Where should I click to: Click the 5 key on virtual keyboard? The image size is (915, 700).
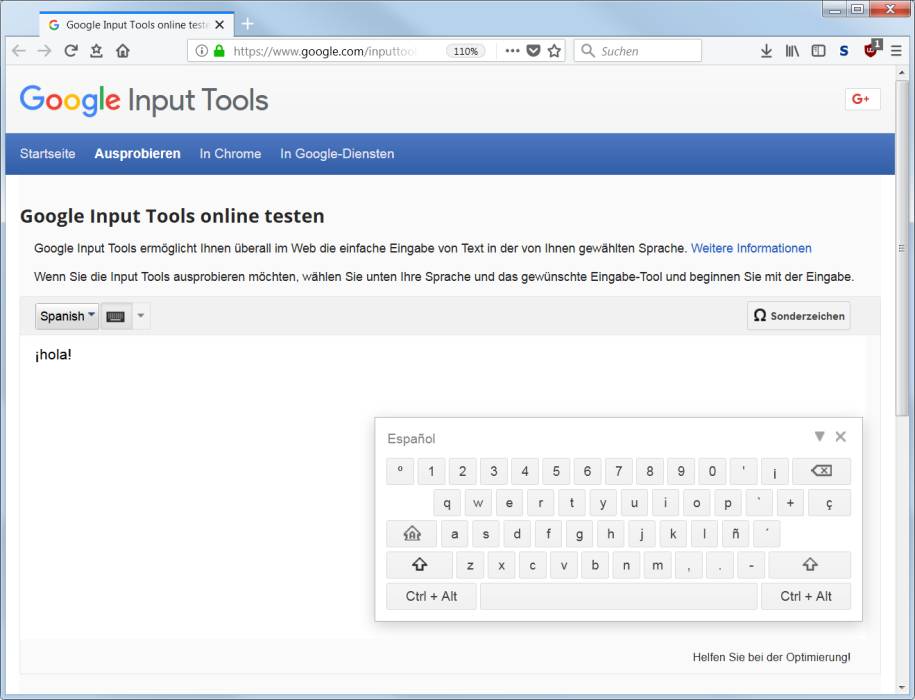556,471
